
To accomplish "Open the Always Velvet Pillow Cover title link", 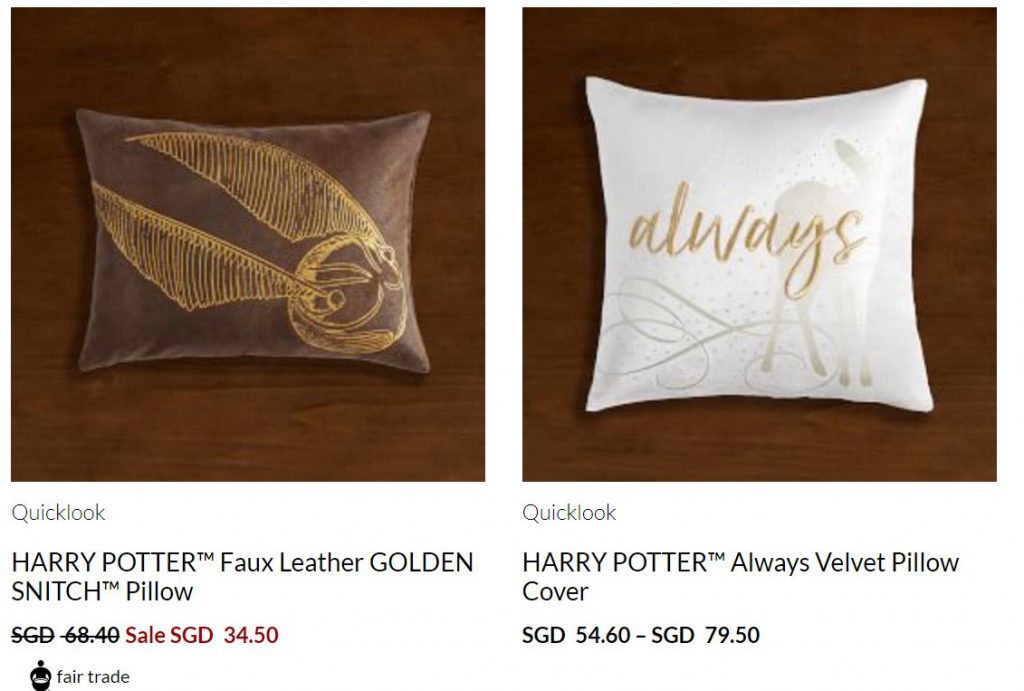I will coord(741,577).
